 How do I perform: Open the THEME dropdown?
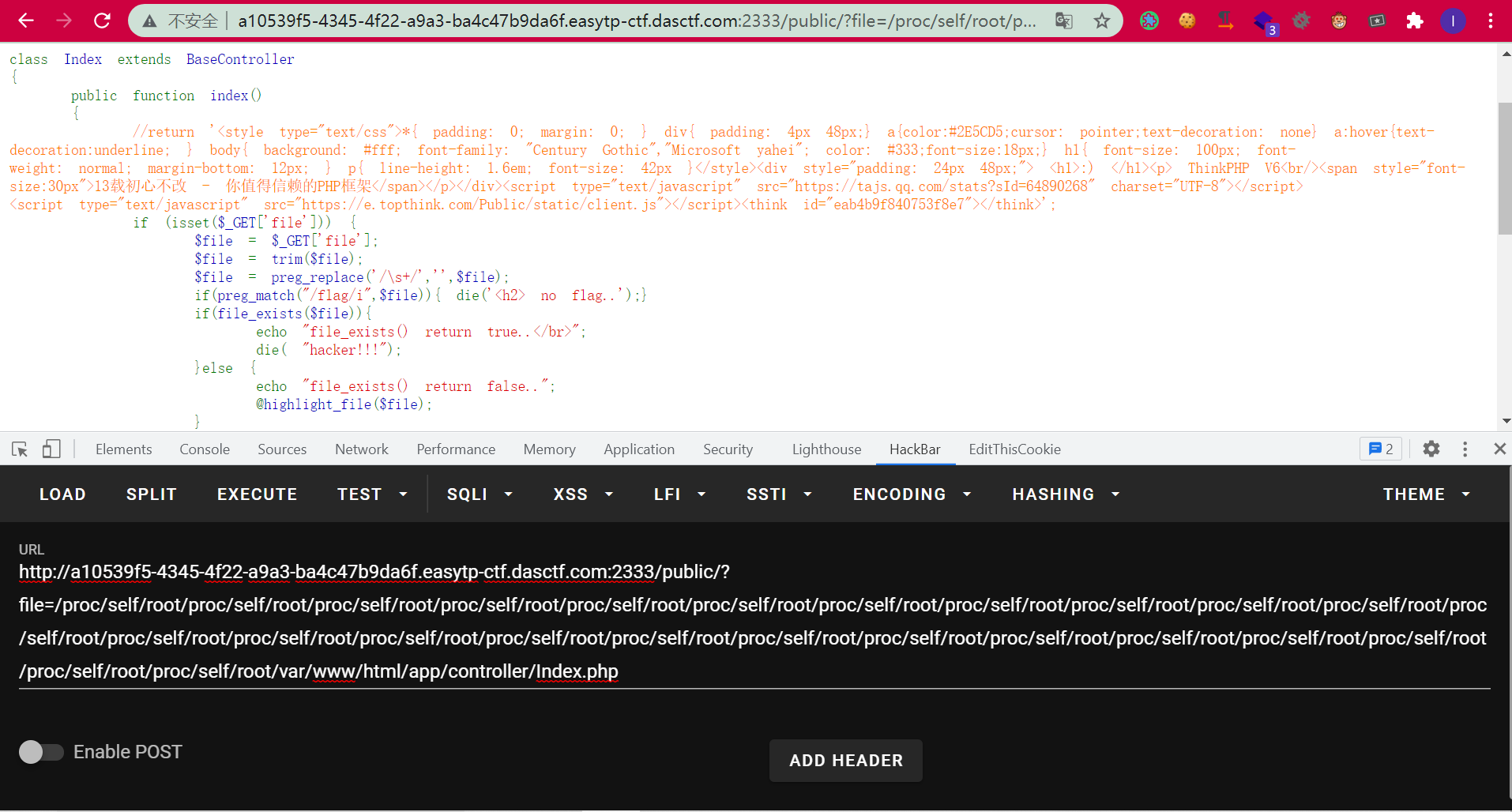(1426, 494)
